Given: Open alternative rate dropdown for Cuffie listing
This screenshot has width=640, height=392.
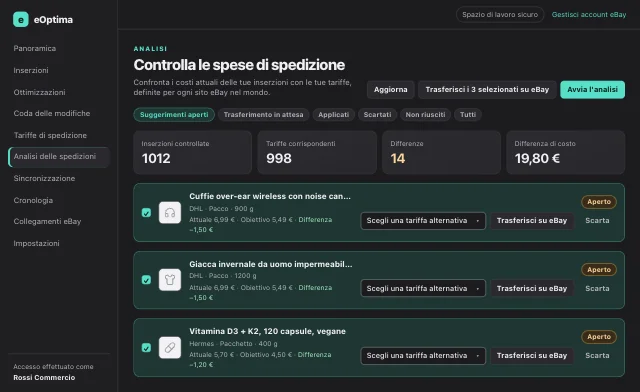Looking at the screenshot, I should [423, 221].
